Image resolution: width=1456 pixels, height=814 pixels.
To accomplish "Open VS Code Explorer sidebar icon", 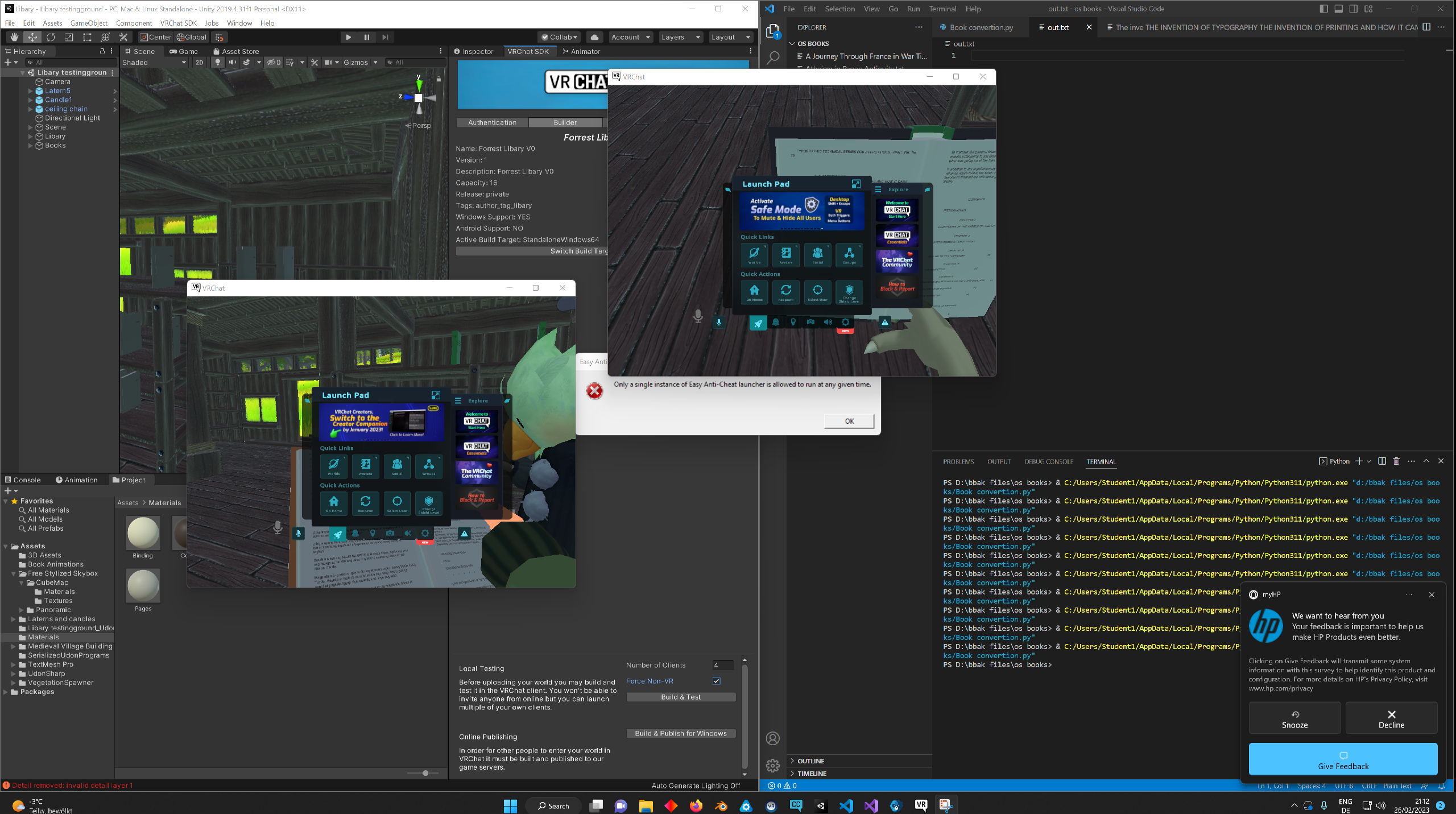I will tap(773, 31).
